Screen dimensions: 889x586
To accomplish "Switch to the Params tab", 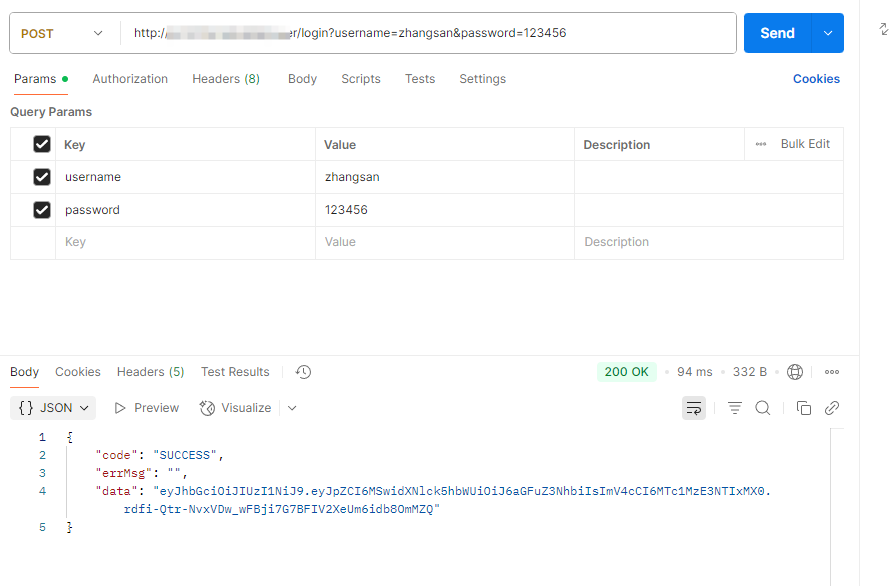I will 40,79.
